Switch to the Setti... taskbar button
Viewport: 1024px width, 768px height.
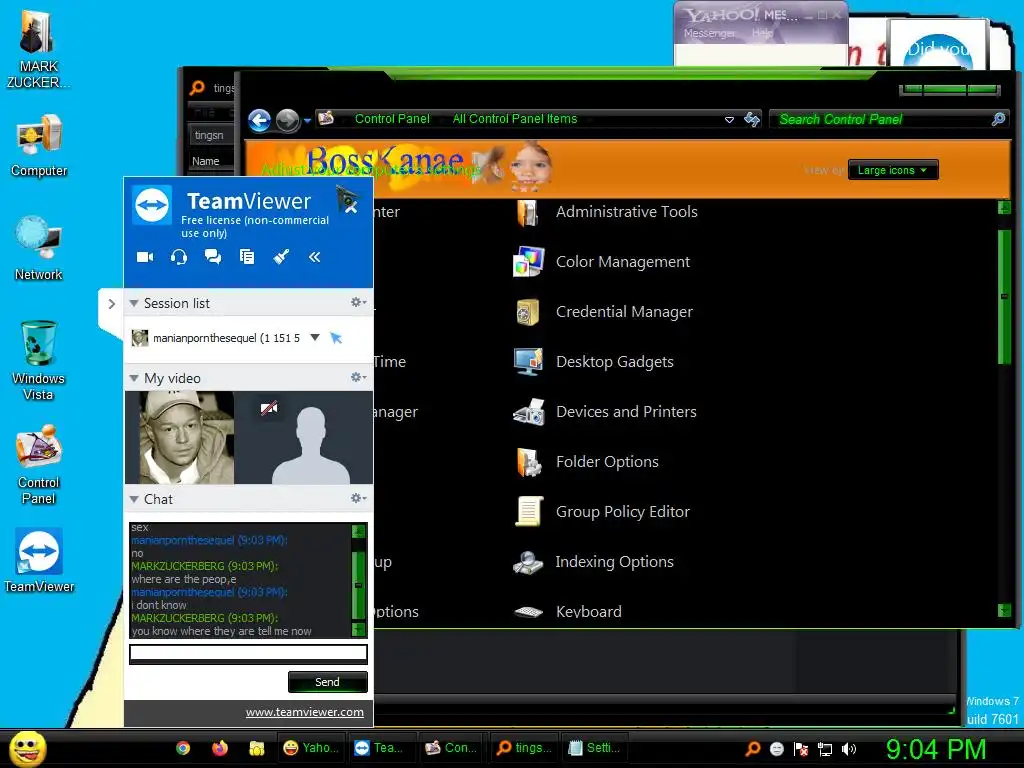coord(594,748)
